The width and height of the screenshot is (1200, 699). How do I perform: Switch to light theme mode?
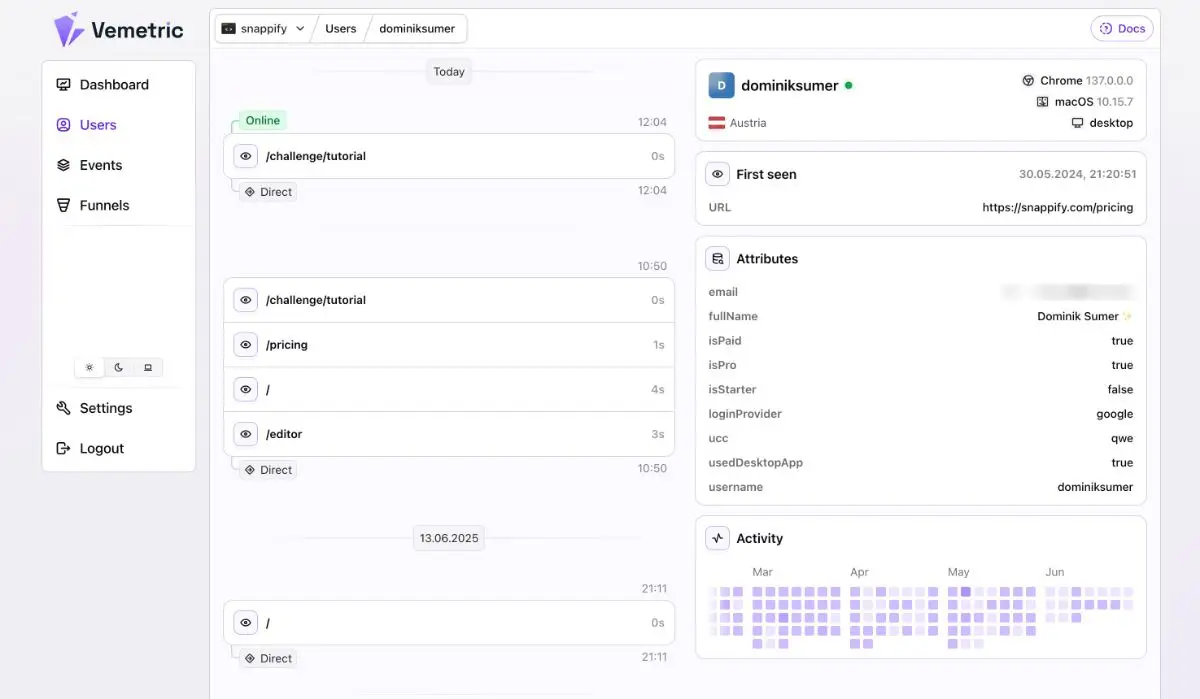click(89, 368)
